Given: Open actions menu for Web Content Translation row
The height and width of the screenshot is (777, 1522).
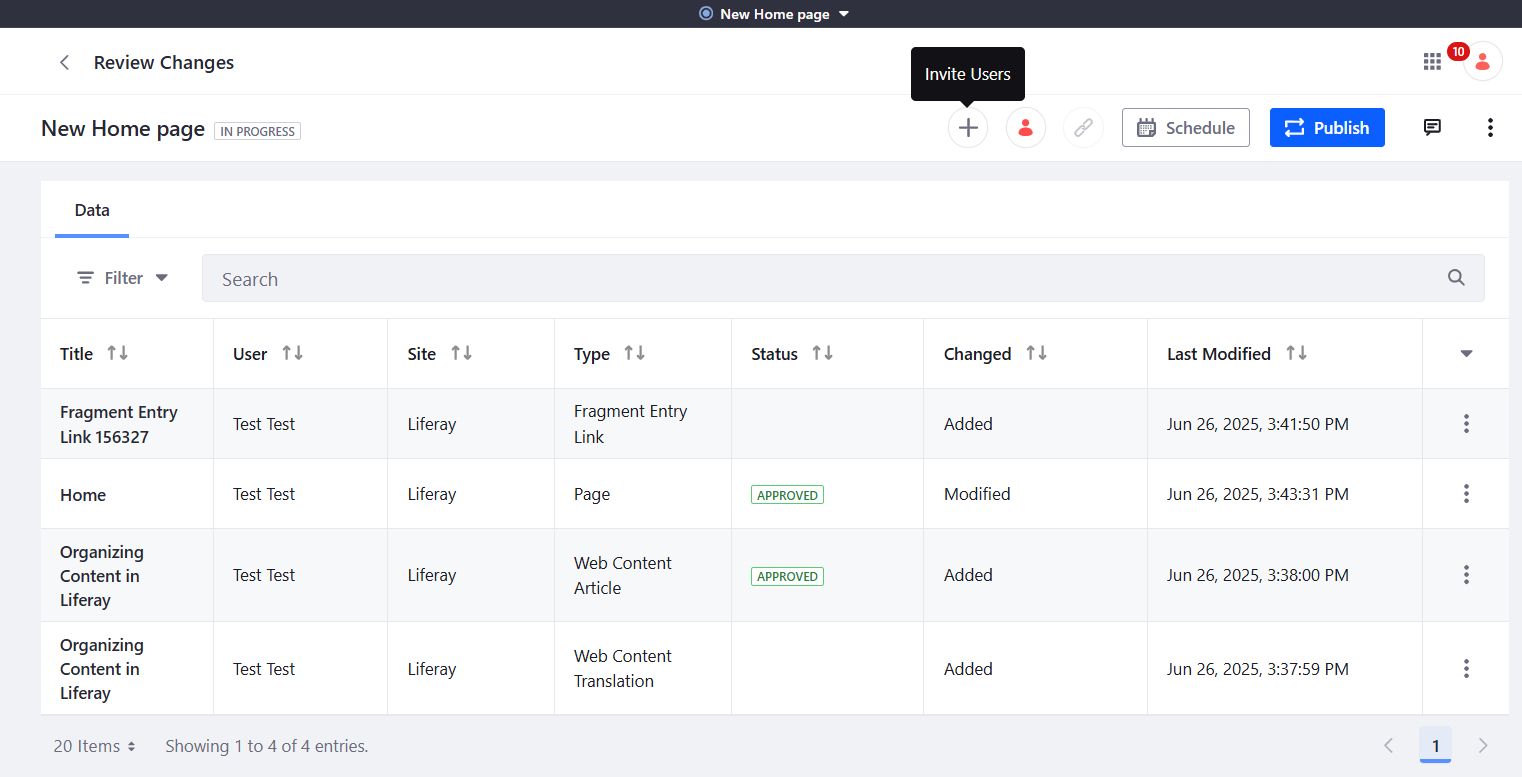Looking at the screenshot, I should pos(1466,669).
